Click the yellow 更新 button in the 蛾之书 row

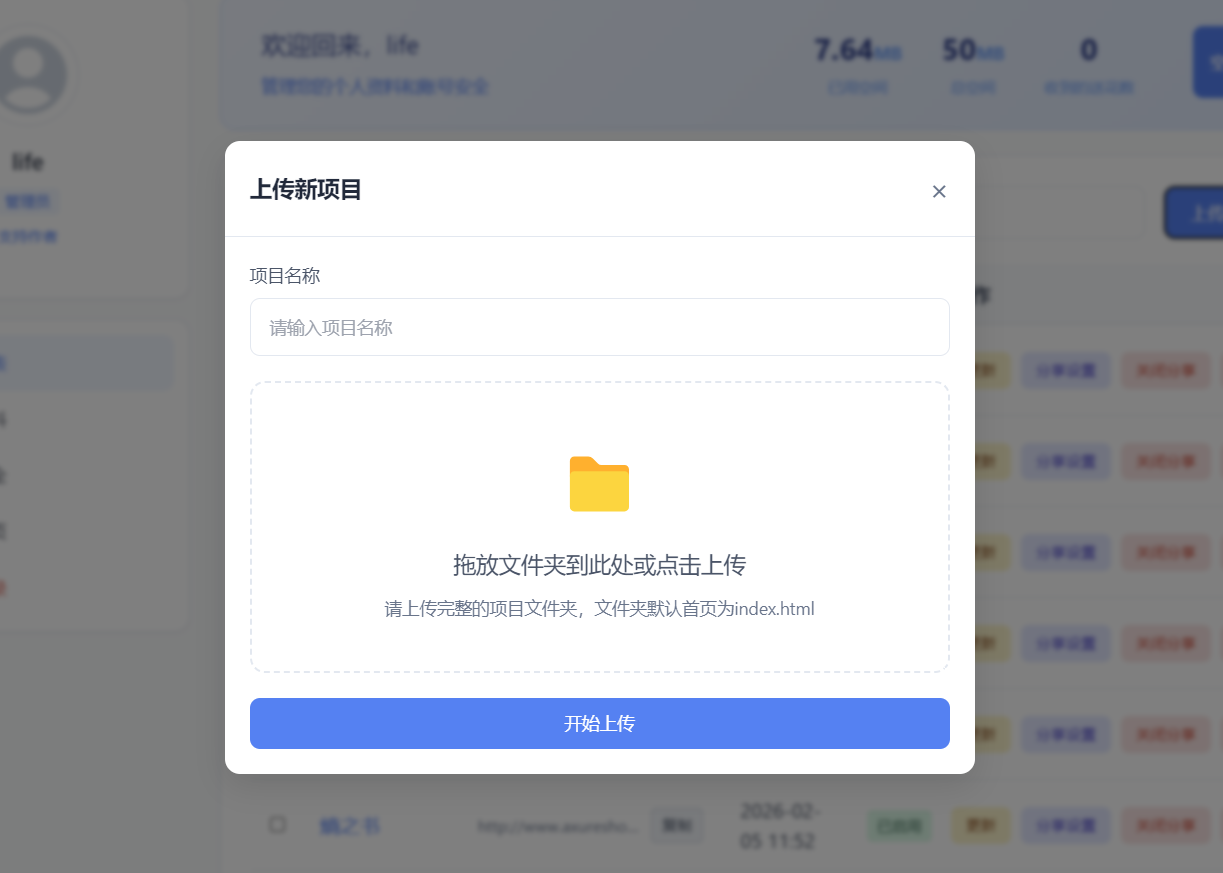(980, 826)
